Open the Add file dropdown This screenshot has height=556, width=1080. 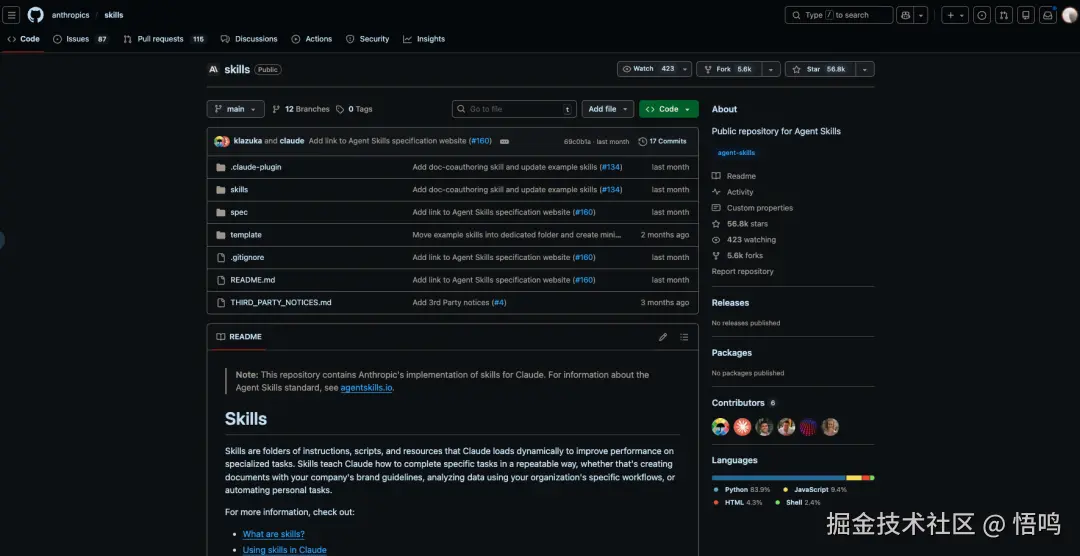[608, 109]
